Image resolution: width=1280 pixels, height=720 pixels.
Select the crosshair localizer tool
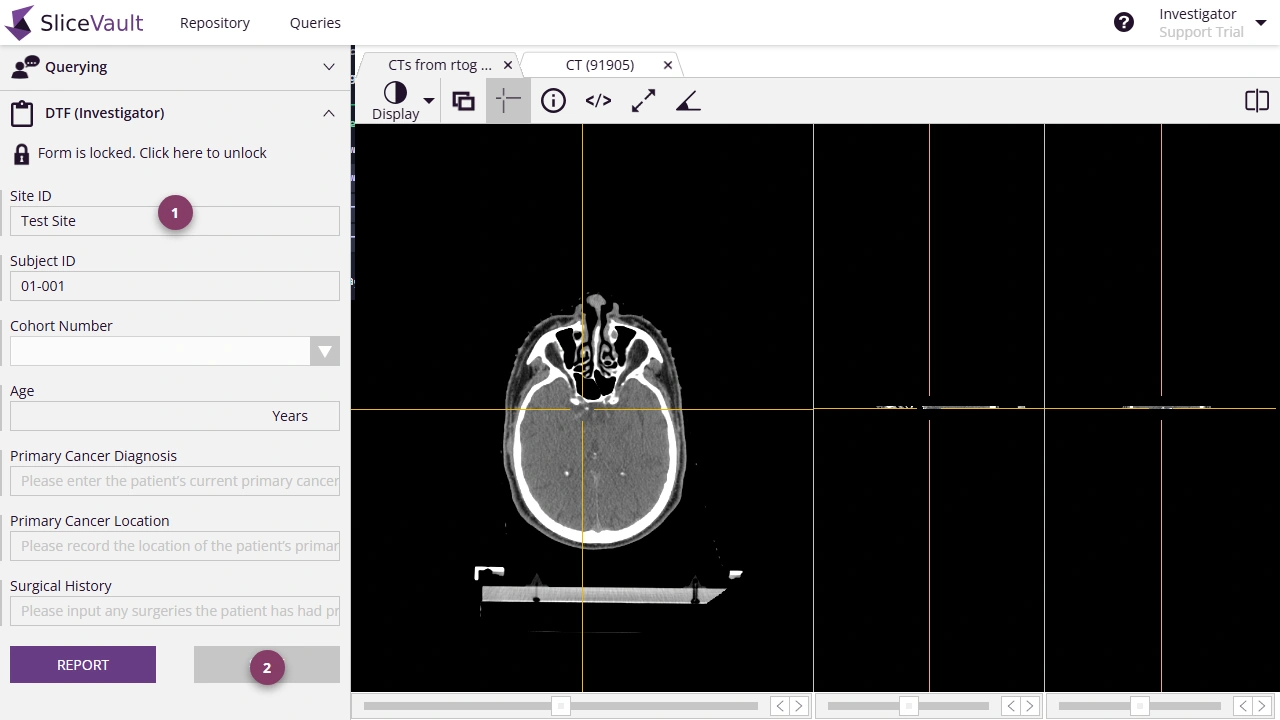pyautogui.click(x=507, y=100)
